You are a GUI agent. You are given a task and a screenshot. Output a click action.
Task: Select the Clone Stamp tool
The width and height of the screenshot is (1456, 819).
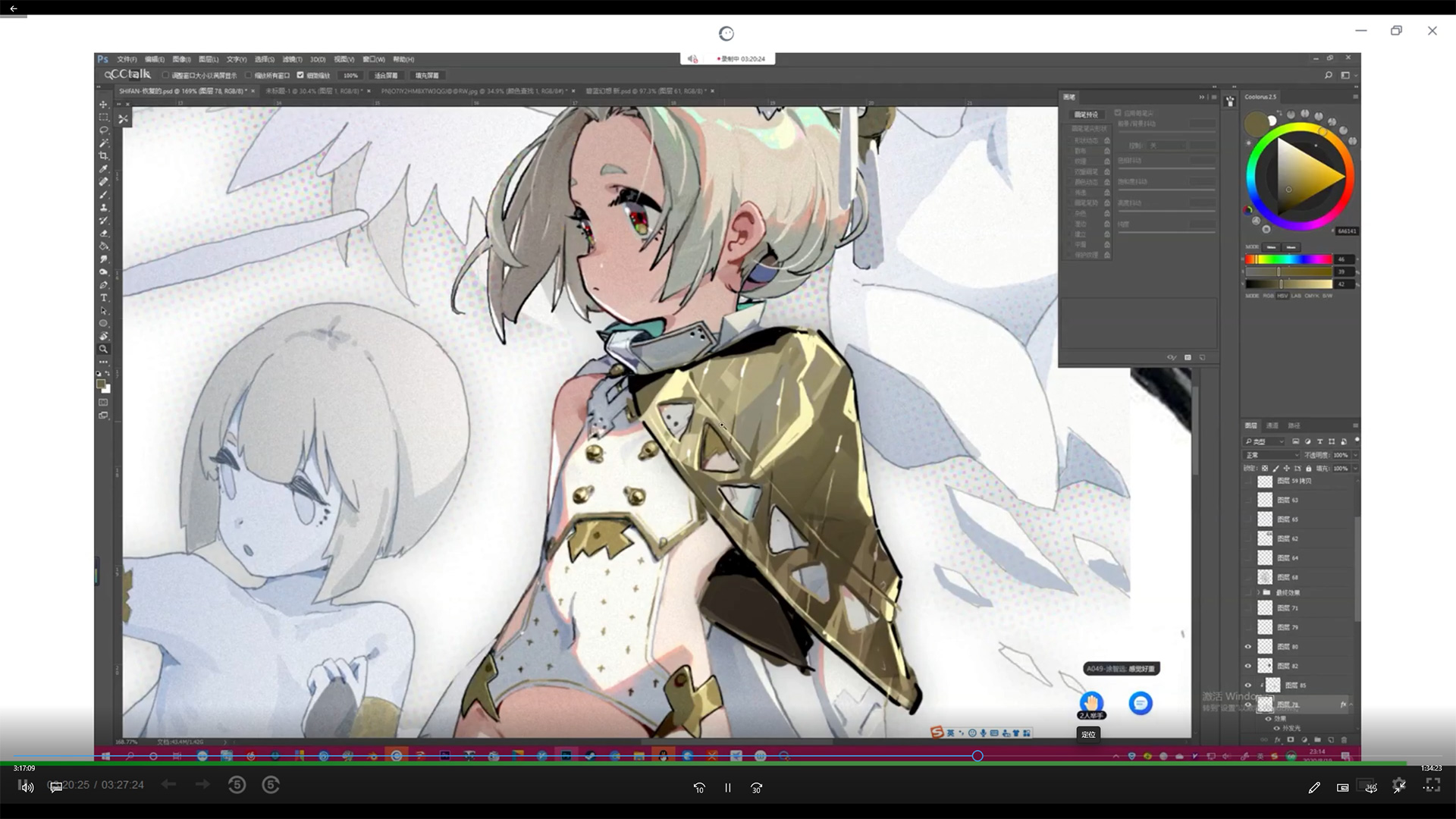104,207
